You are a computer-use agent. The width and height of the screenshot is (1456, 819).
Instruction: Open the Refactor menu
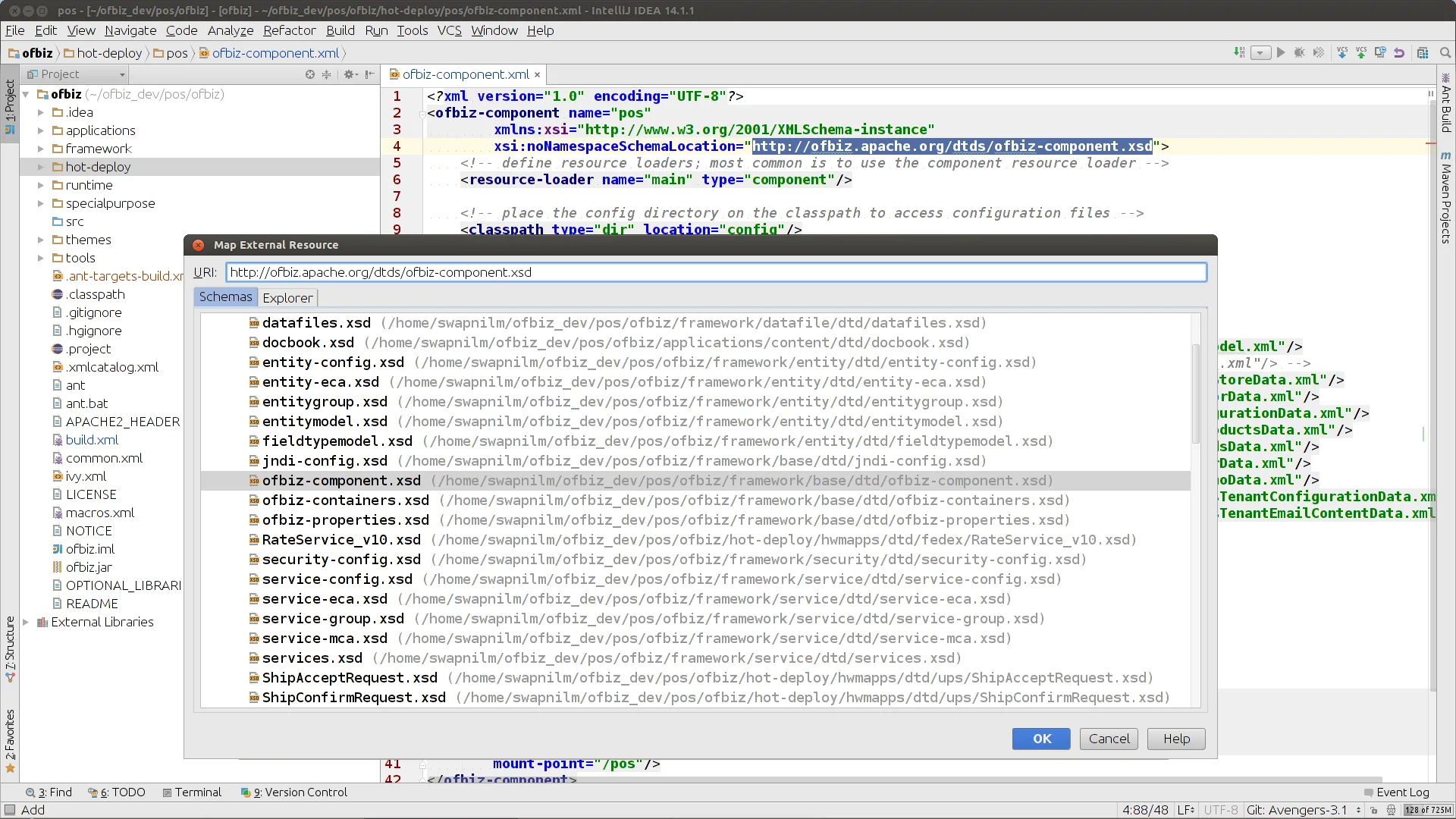289,30
